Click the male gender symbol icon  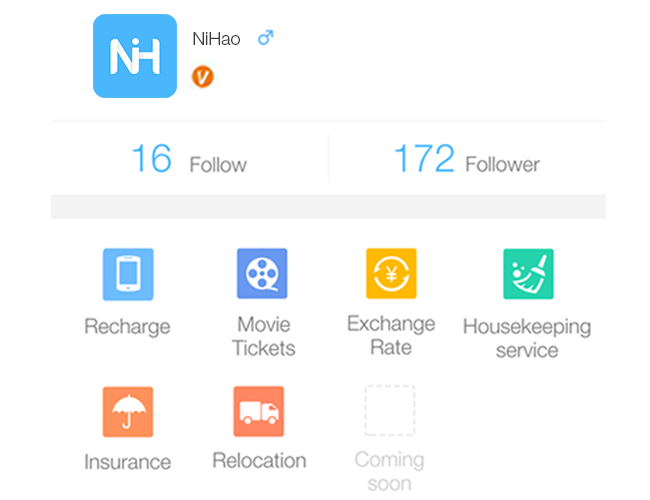point(266,38)
